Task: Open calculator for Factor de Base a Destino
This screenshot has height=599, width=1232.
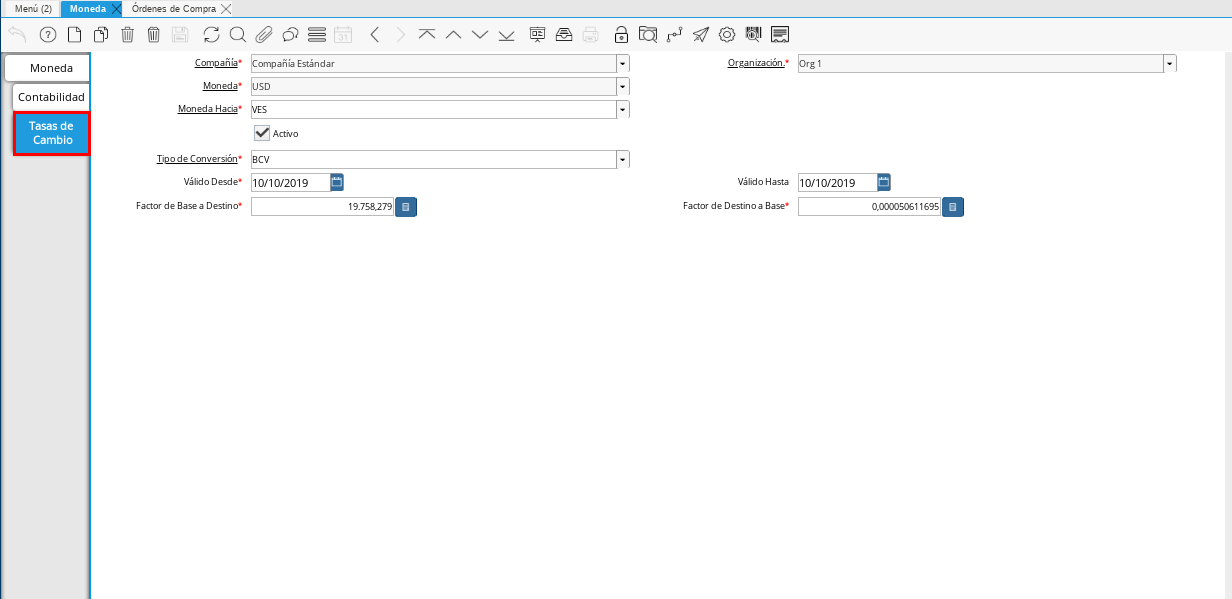Action: pos(405,207)
